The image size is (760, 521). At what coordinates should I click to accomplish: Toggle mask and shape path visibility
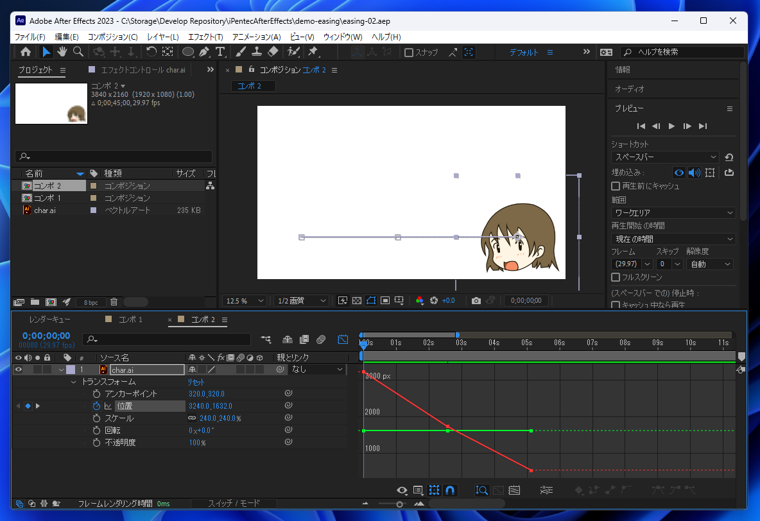[371, 301]
